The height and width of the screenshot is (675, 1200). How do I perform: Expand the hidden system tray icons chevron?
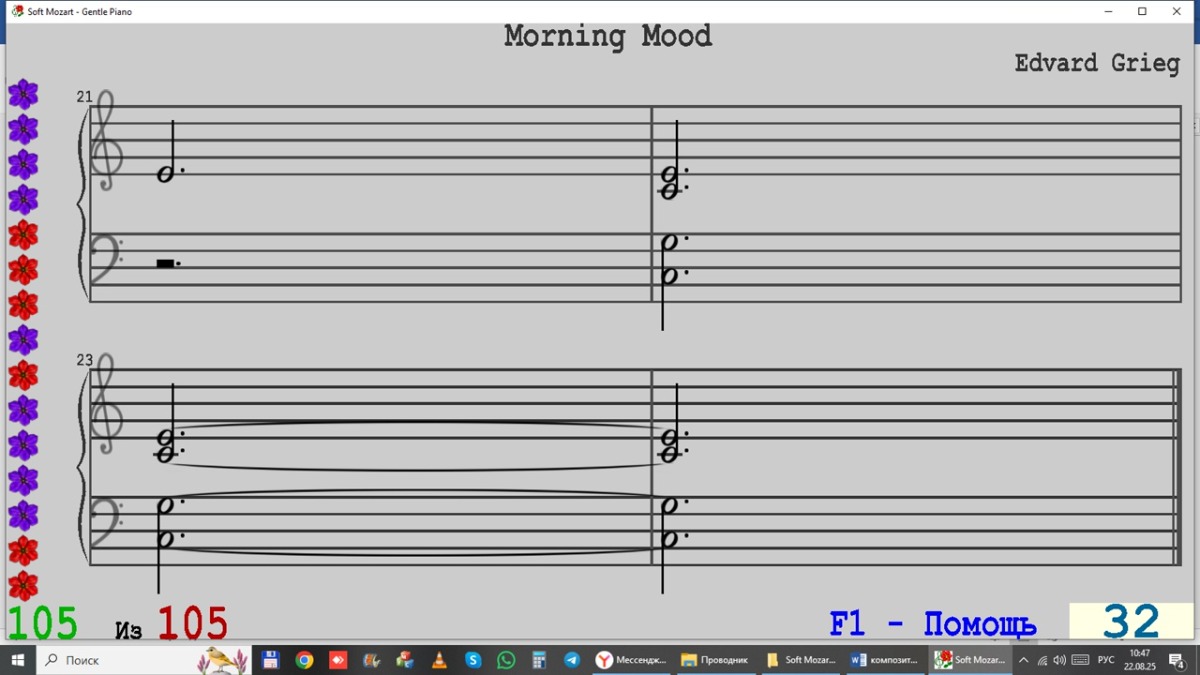pos(1023,660)
